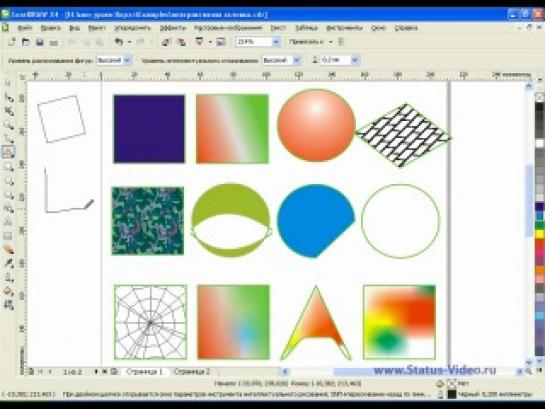Open the shape recognition level dropdown
Viewport: 545px width, 409px height.
pos(127,60)
